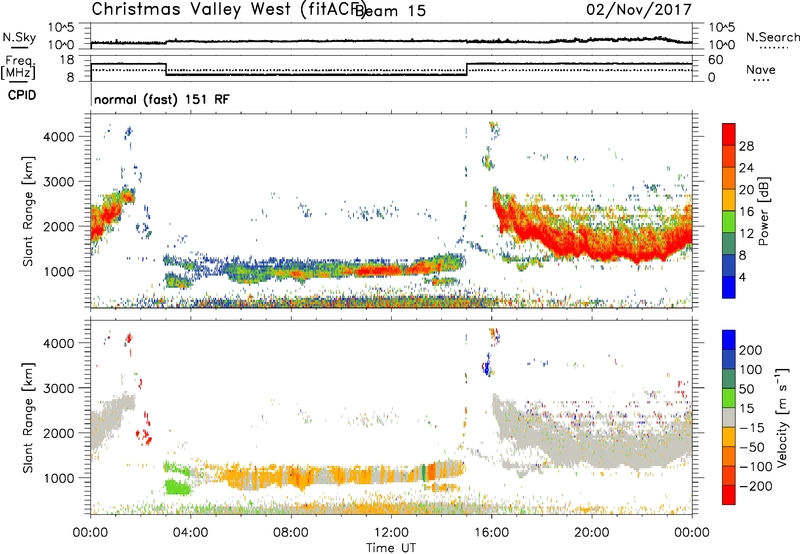Click the "1000" range tick on the velocity panel

coord(58,478)
